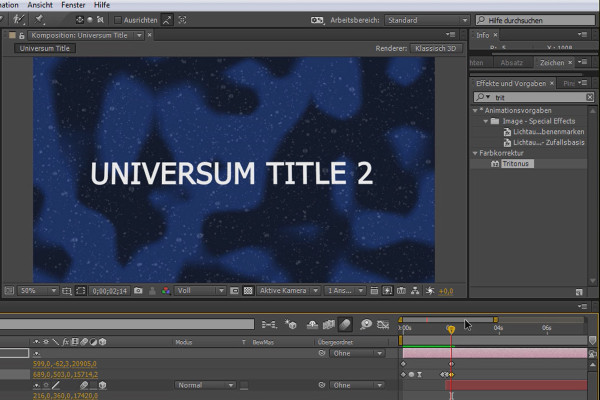Click the Universum Title breadcrumb button
600x400 pixels.
tap(45, 48)
